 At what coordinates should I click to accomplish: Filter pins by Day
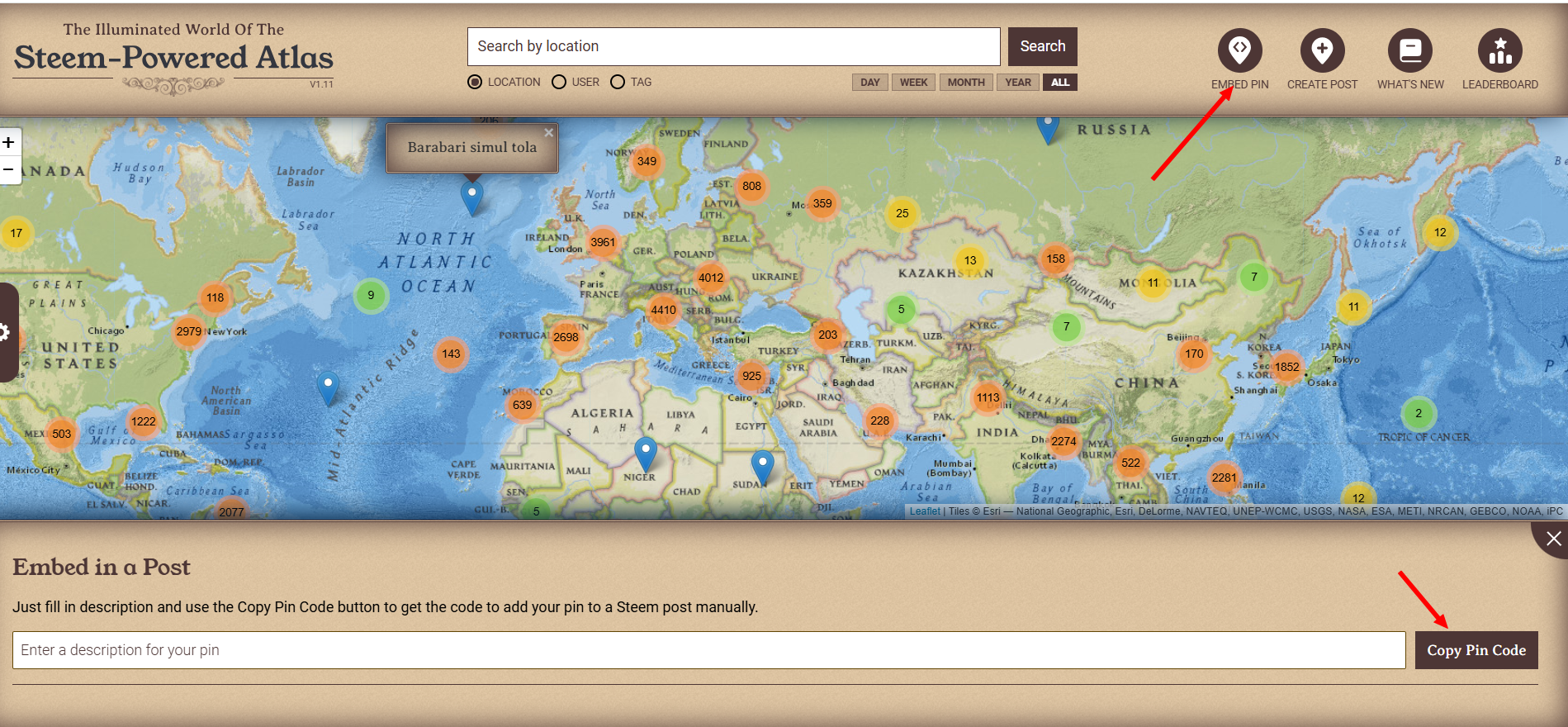click(869, 83)
